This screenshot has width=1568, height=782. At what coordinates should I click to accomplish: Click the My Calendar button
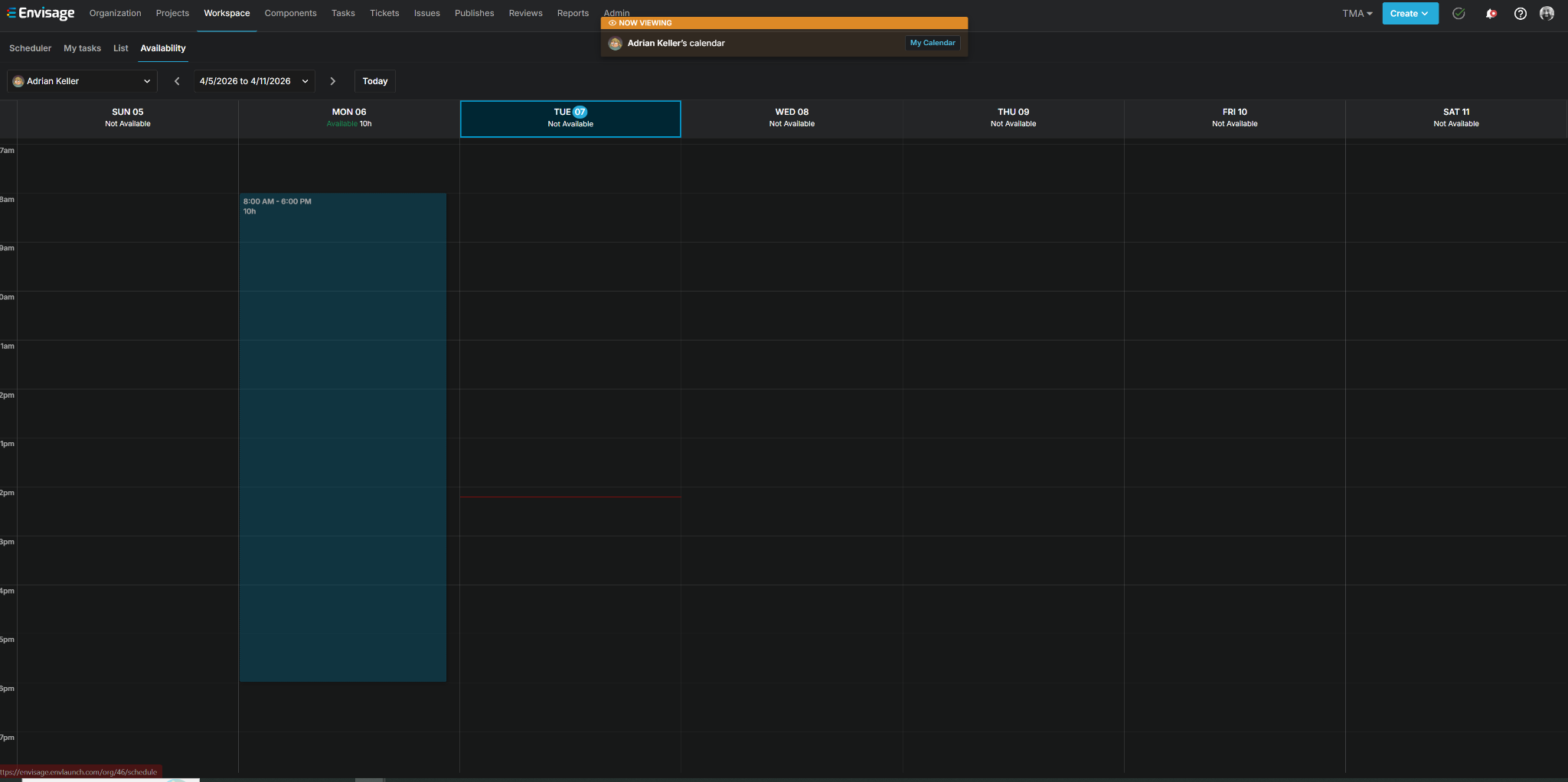click(933, 43)
